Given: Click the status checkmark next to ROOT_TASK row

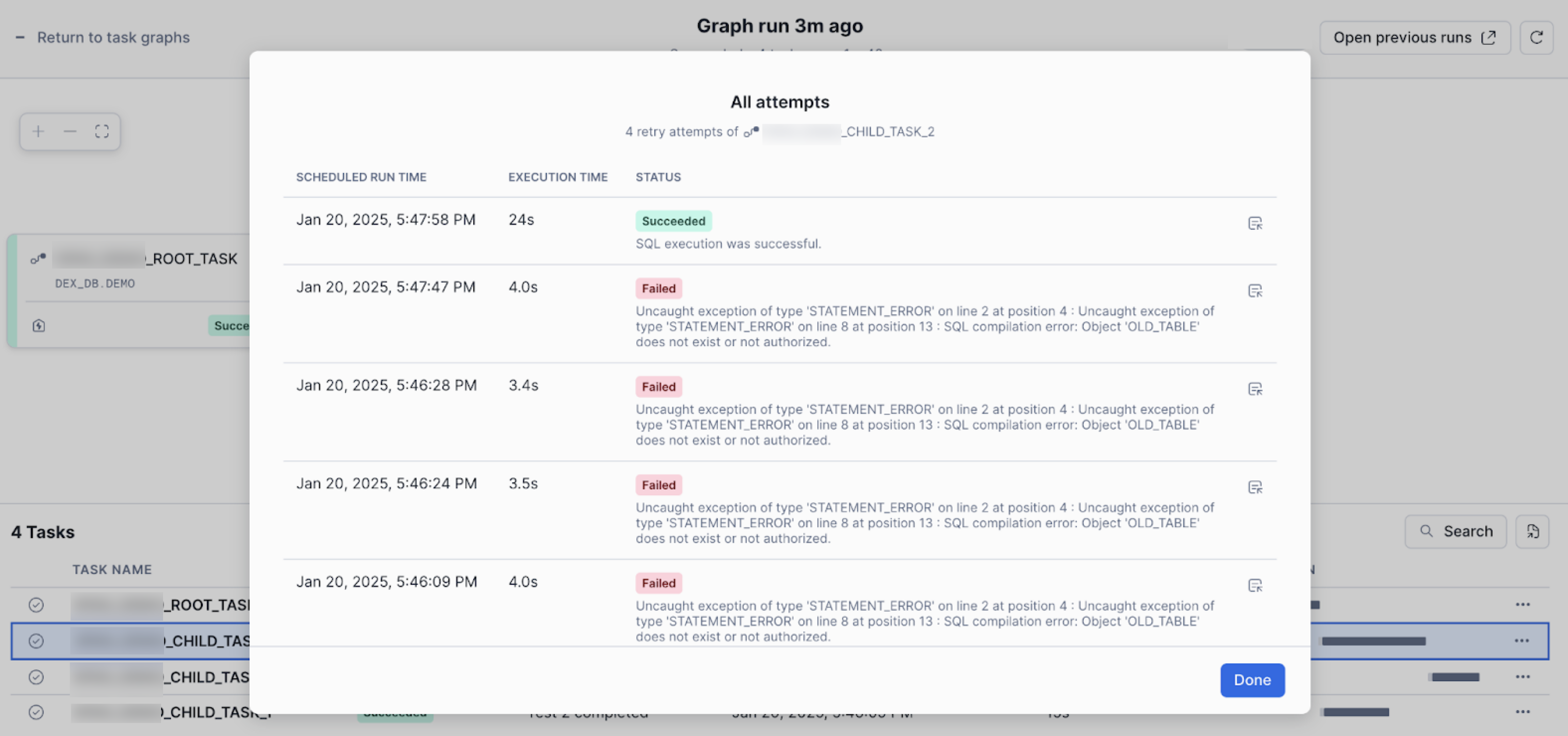Looking at the screenshot, I should [36, 605].
